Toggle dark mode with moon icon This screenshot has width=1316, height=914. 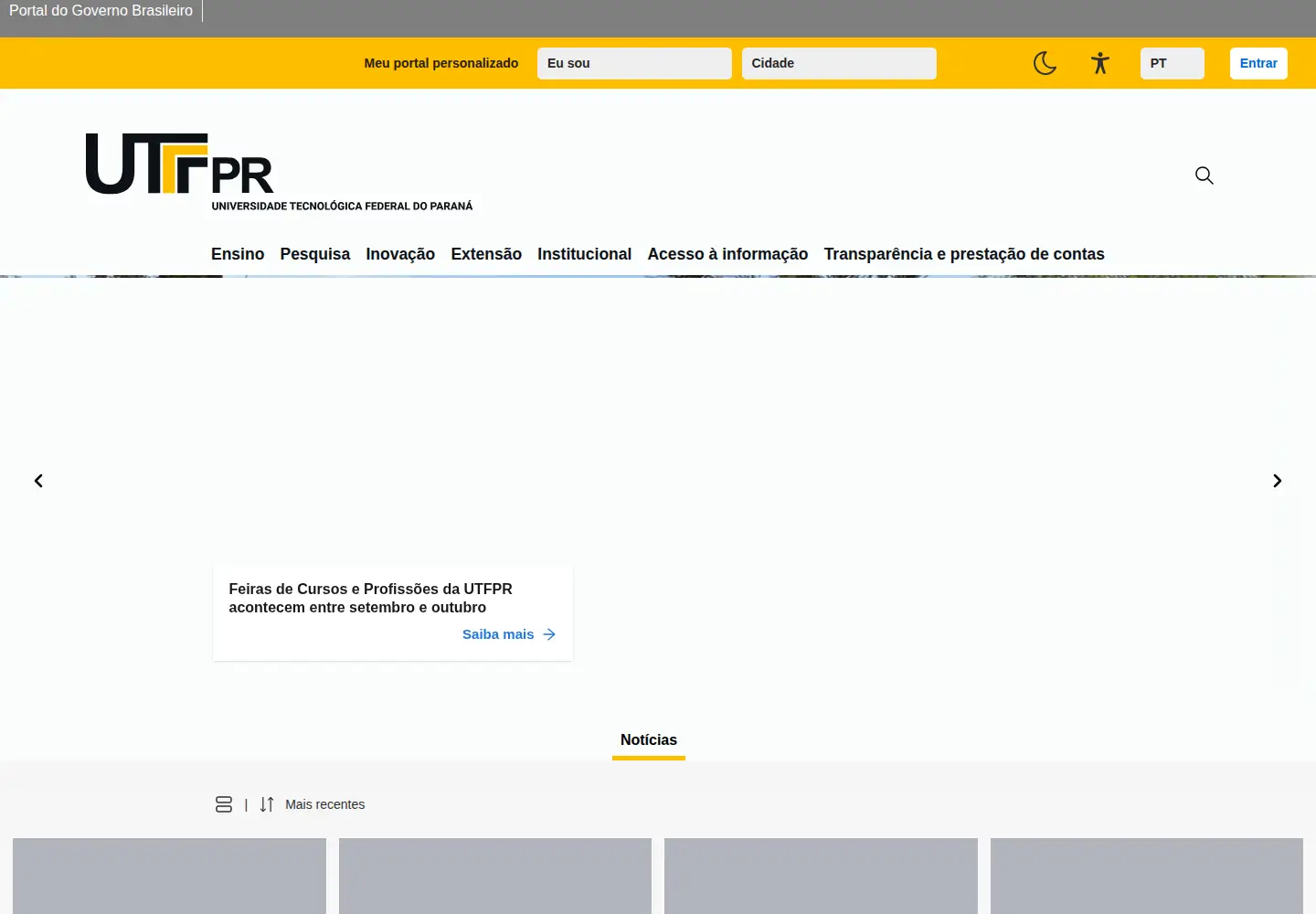[x=1045, y=63]
